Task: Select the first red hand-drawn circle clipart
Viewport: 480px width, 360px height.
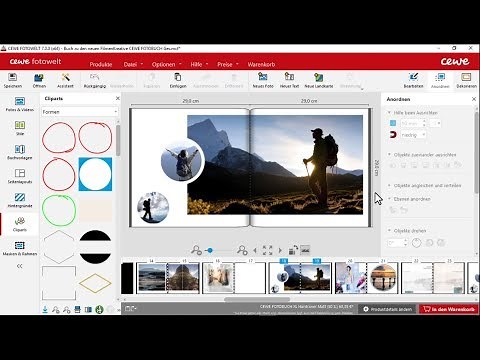Action: 59,138
